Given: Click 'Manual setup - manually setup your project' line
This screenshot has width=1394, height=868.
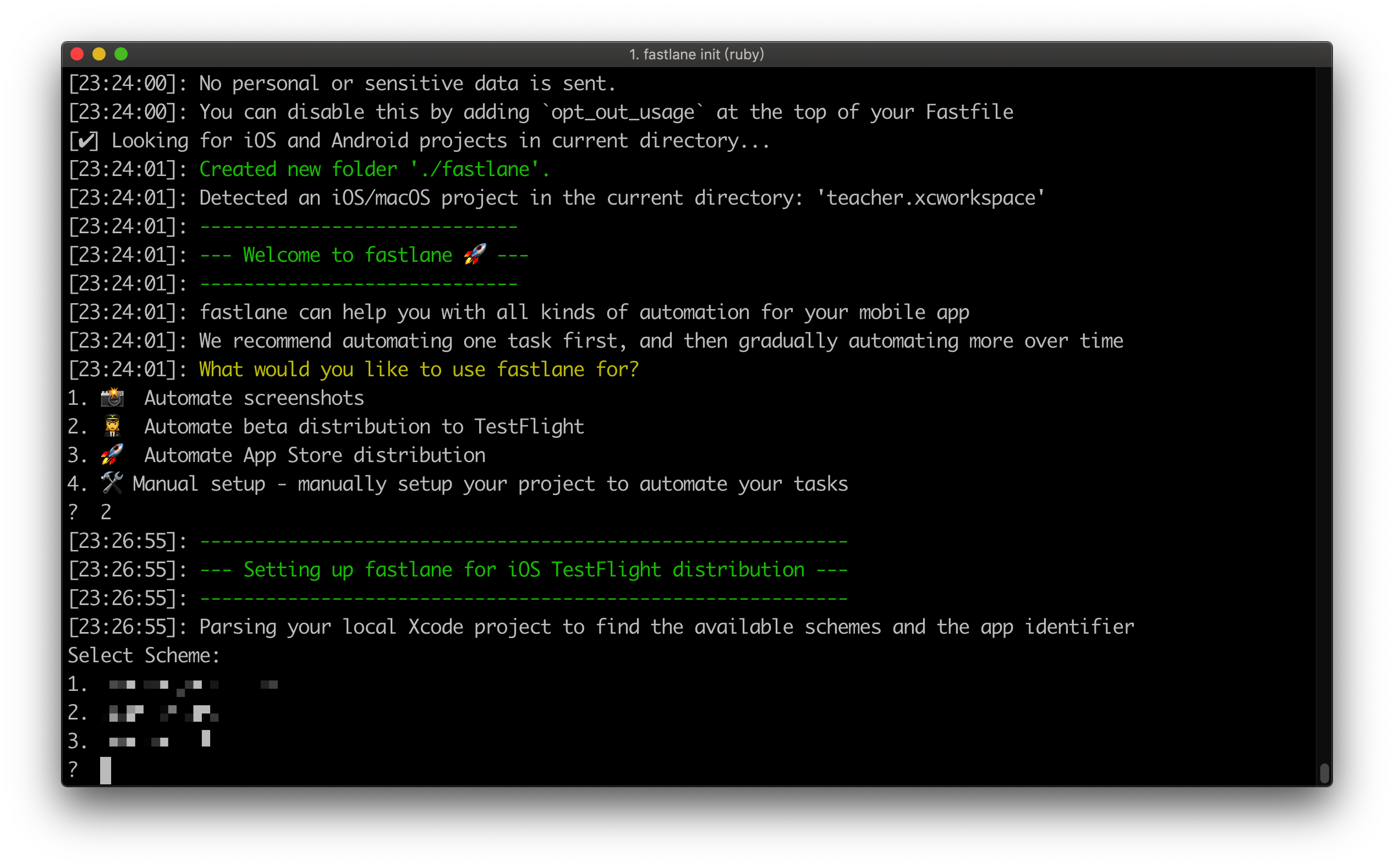Looking at the screenshot, I should [x=490, y=484].
